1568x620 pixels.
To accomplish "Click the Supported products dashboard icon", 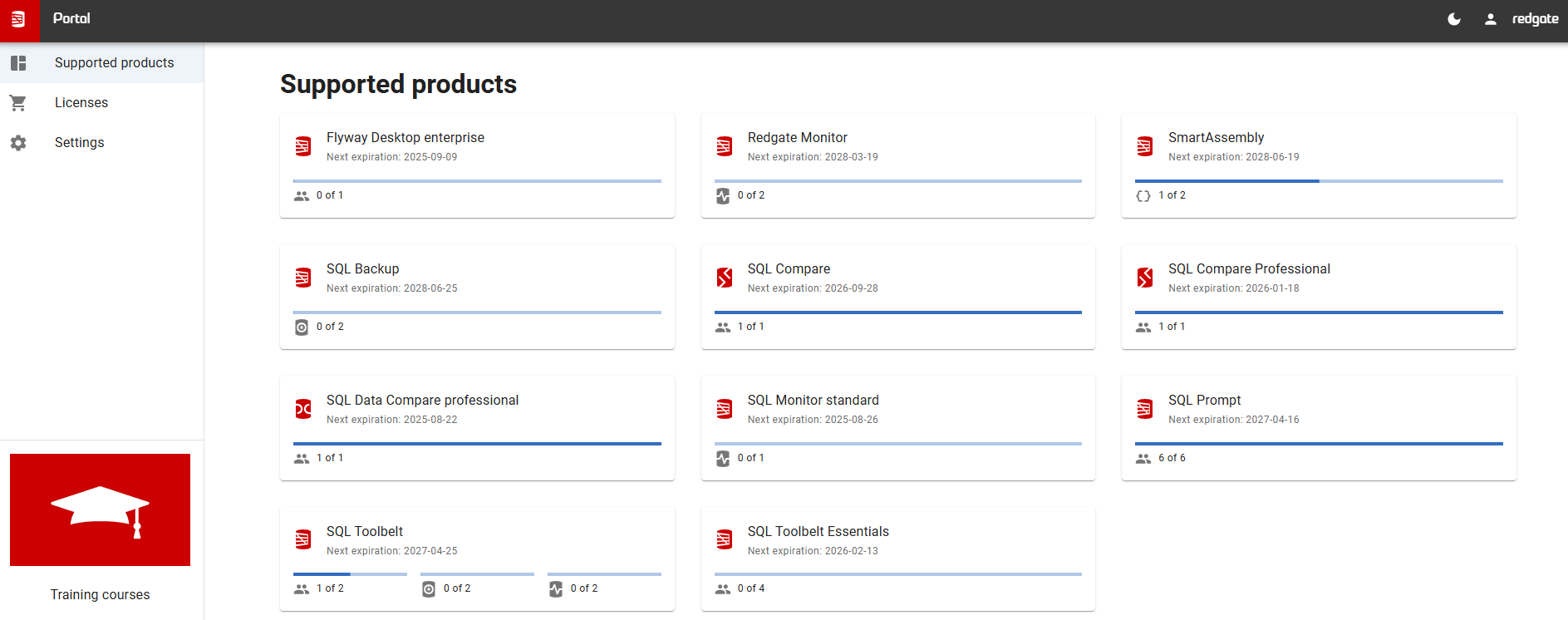I will click(x=18, y=63).
